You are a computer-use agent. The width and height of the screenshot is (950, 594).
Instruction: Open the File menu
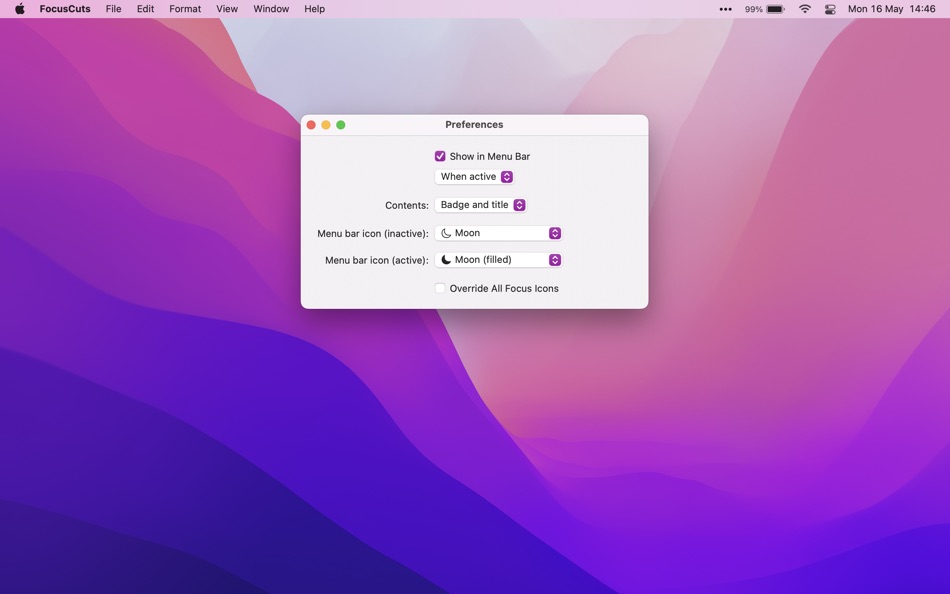pyautogui.click(x=113, y=9)
